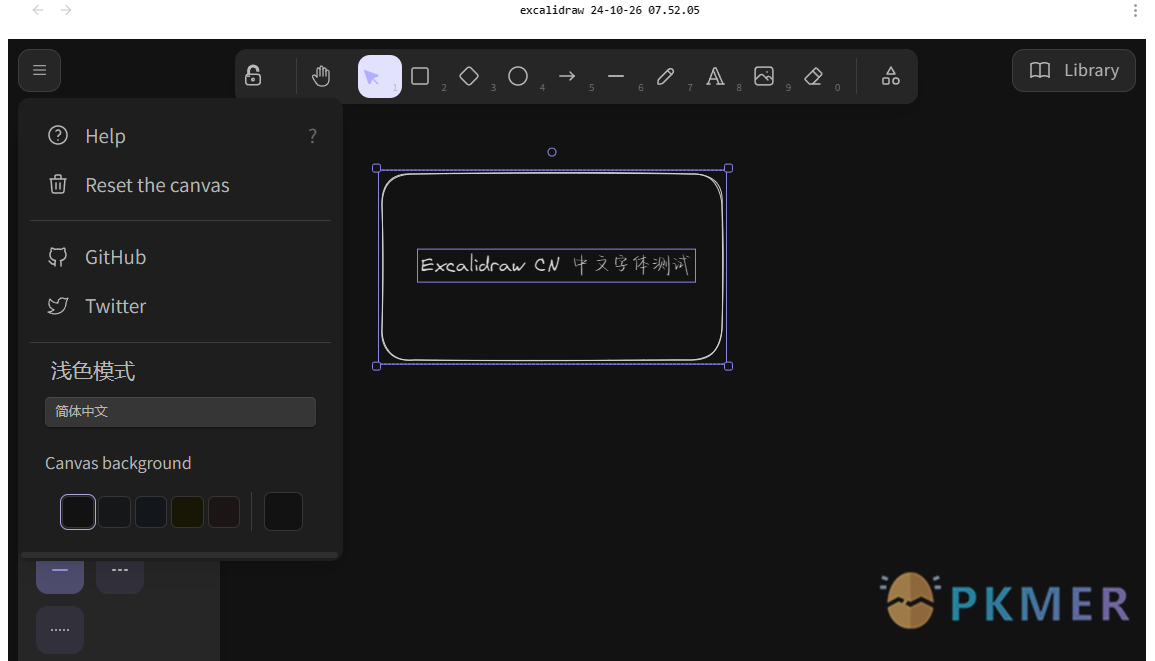The width and height of the screenshot is (1155, 661).
Task: Select the Selection arrow tool
Action: [379, 76]
